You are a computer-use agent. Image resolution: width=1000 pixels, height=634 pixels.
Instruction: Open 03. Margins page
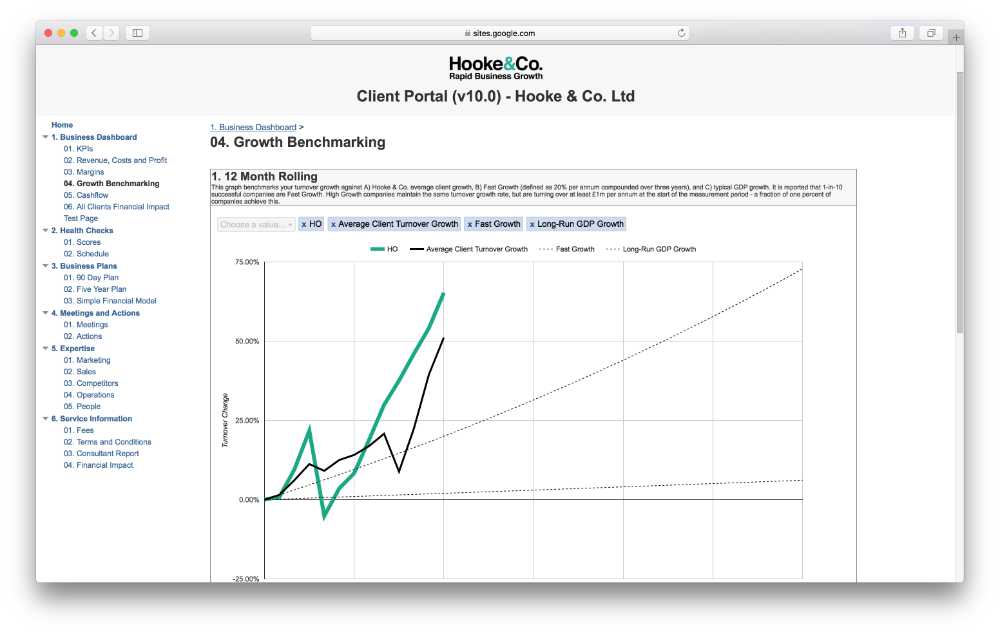point(84,172)
